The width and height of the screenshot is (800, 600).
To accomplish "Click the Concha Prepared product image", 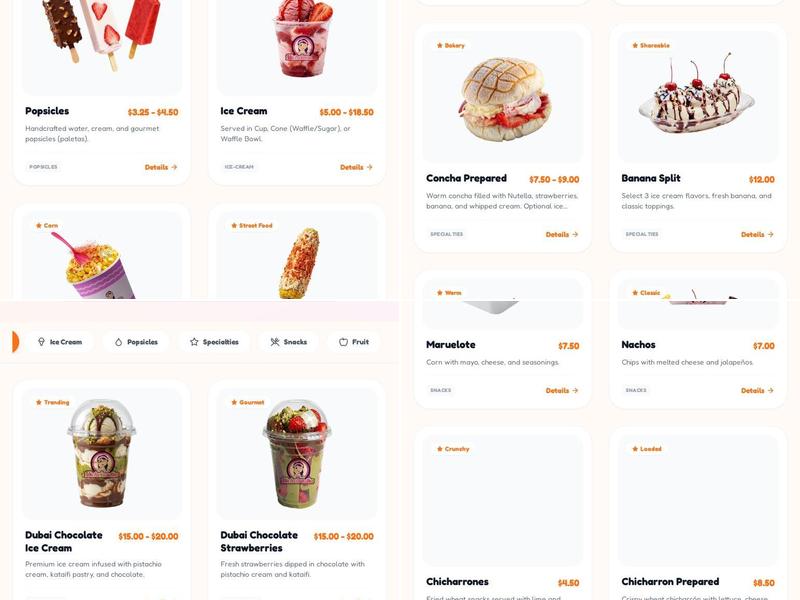I will tap(503, 97).
